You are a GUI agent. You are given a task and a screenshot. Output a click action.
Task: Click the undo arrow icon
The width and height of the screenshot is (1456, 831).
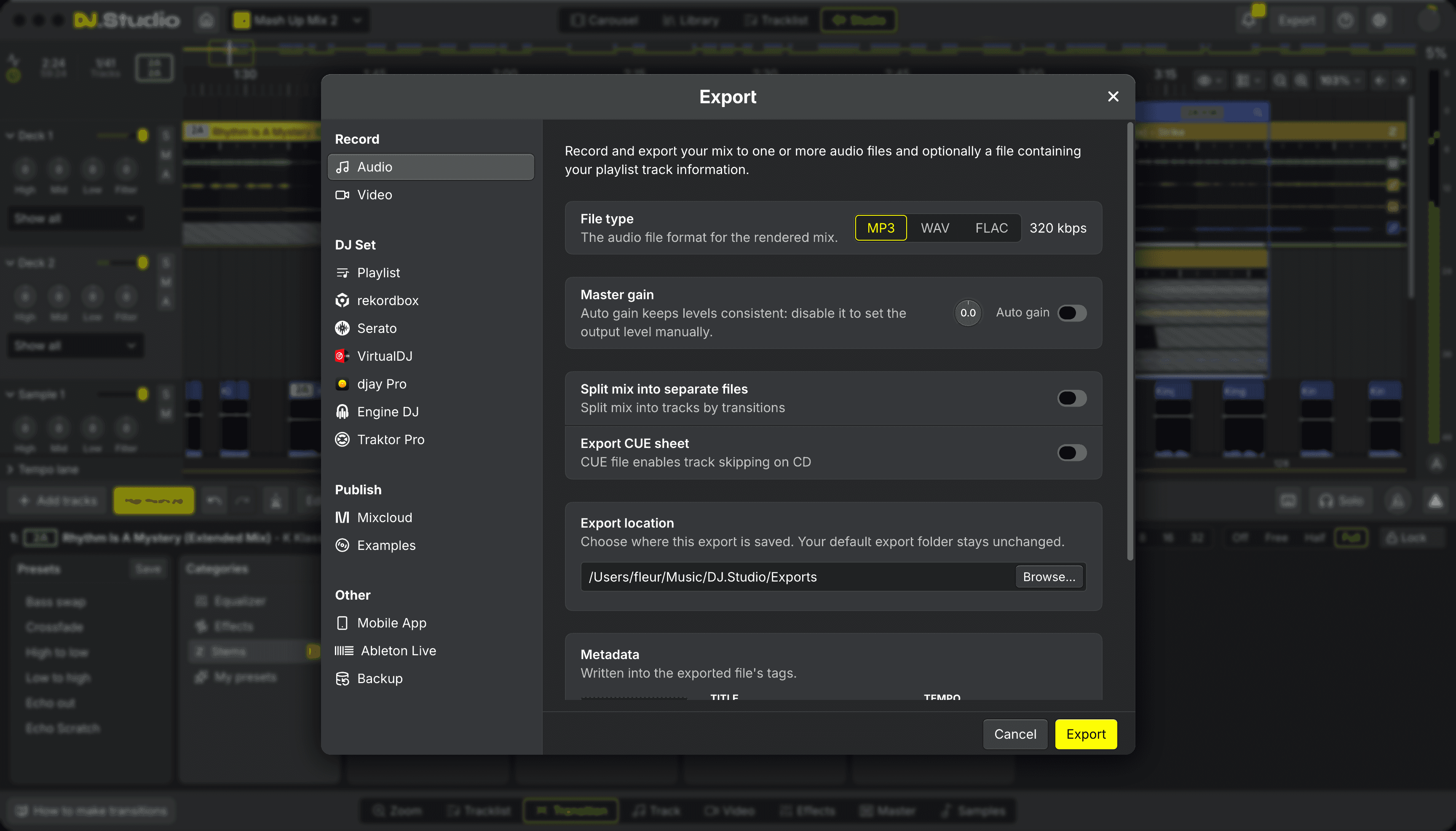[214, 501]
